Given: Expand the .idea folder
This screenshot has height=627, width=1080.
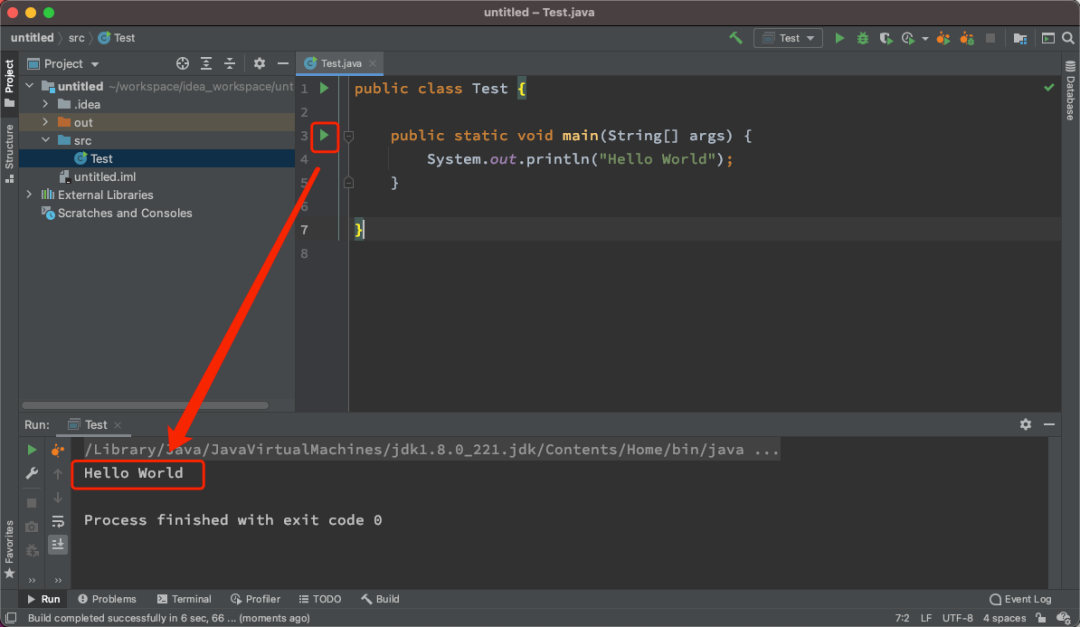Looking at the screenshot, I should pyautogui.click(x=45, y=104).
